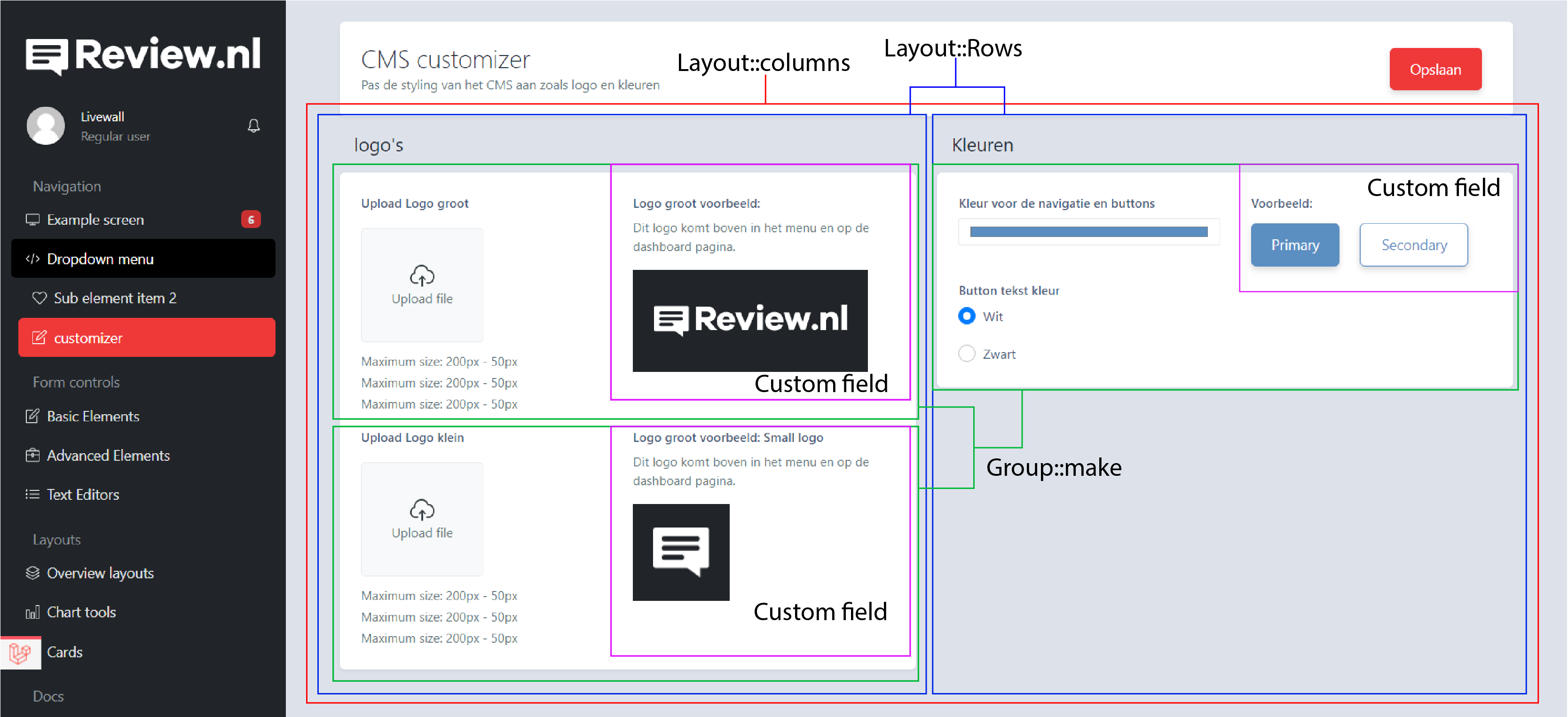Select the Wit radio button
This screenshot has height=717, width=1568.
pos(967,316)
